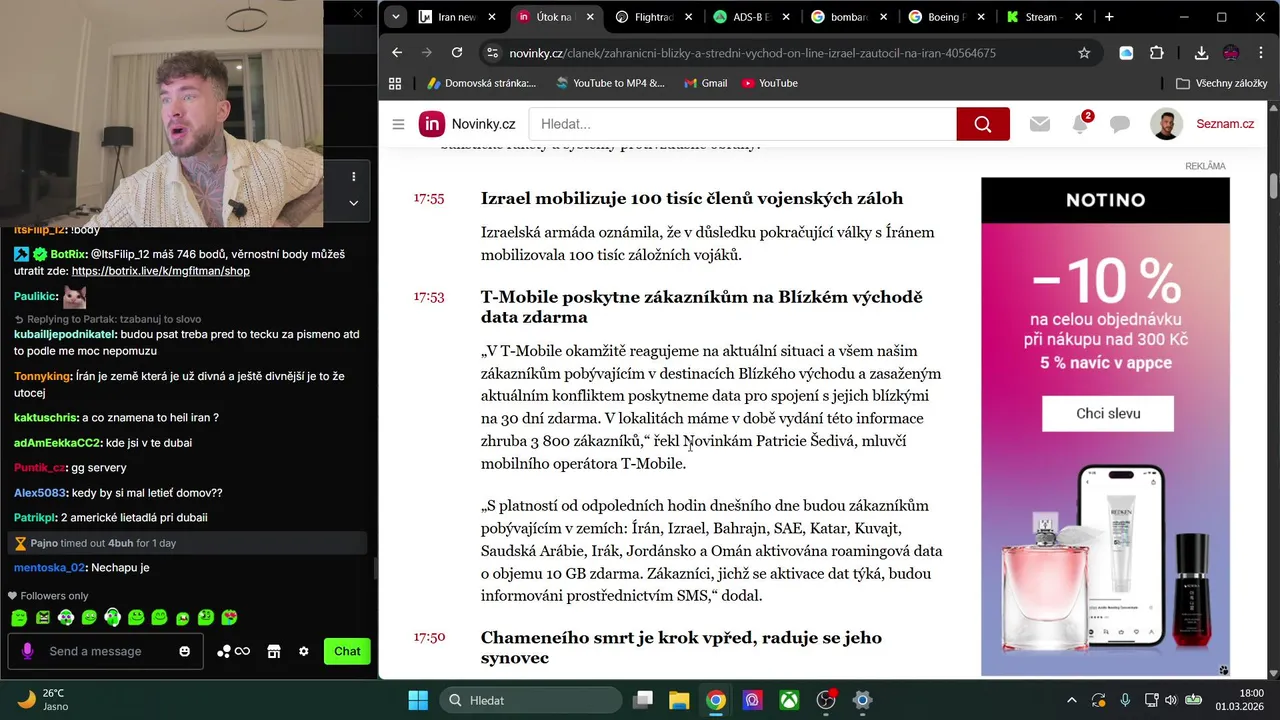Click the page vertical scrollbar thumb
This screenshot has width=1280, height=720.
point(1274,186)
